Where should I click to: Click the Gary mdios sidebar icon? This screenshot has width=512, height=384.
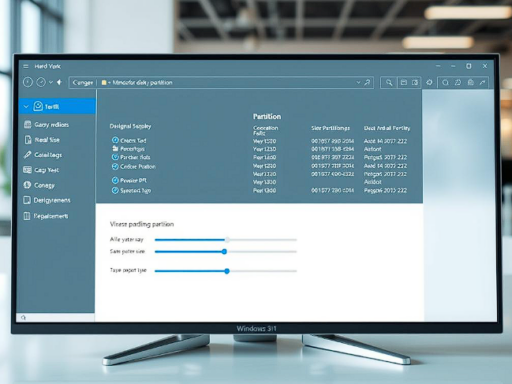tap(28, 124)
